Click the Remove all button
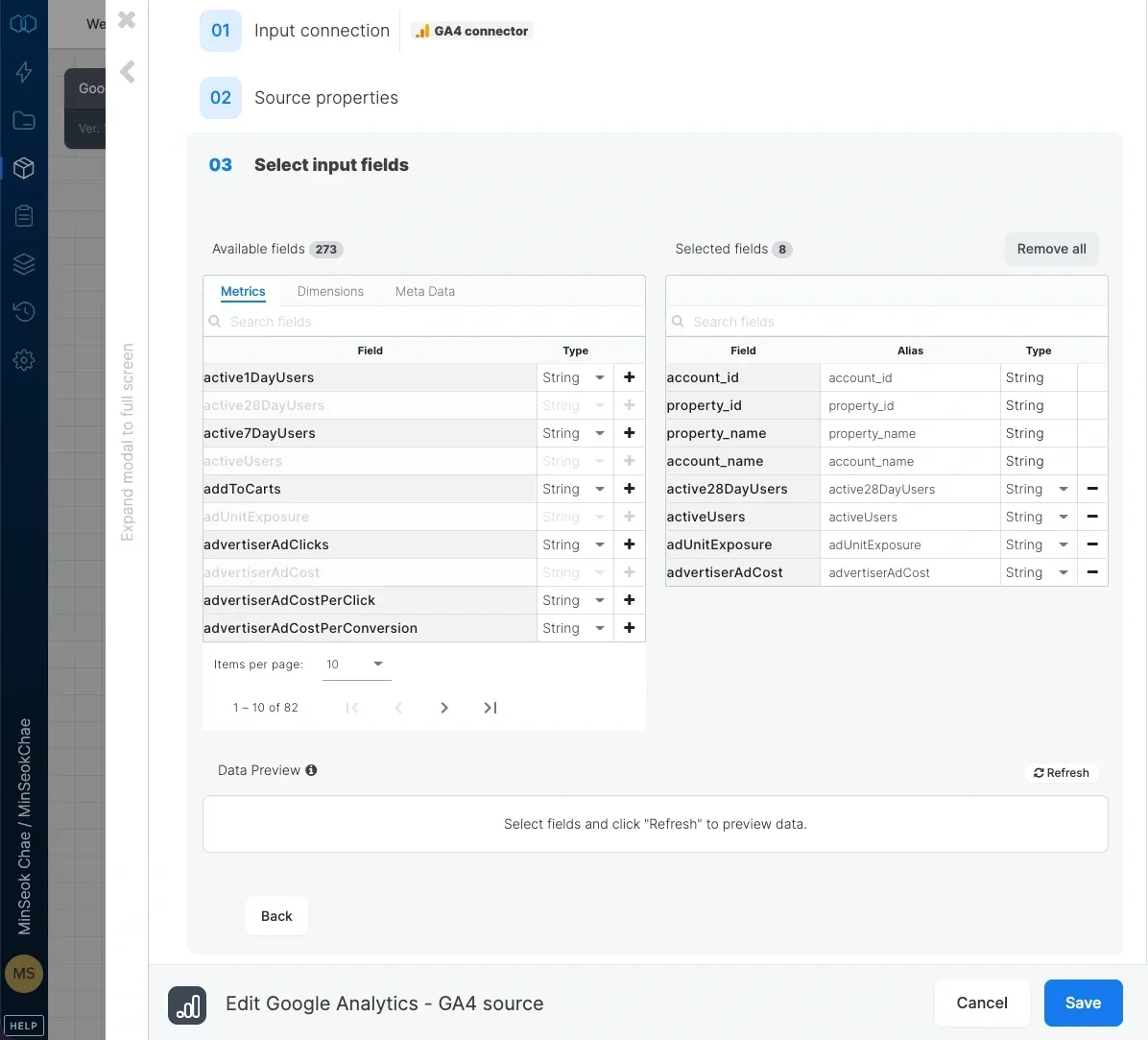Screen dimensions: 1148x1040 pos(1051,249)
